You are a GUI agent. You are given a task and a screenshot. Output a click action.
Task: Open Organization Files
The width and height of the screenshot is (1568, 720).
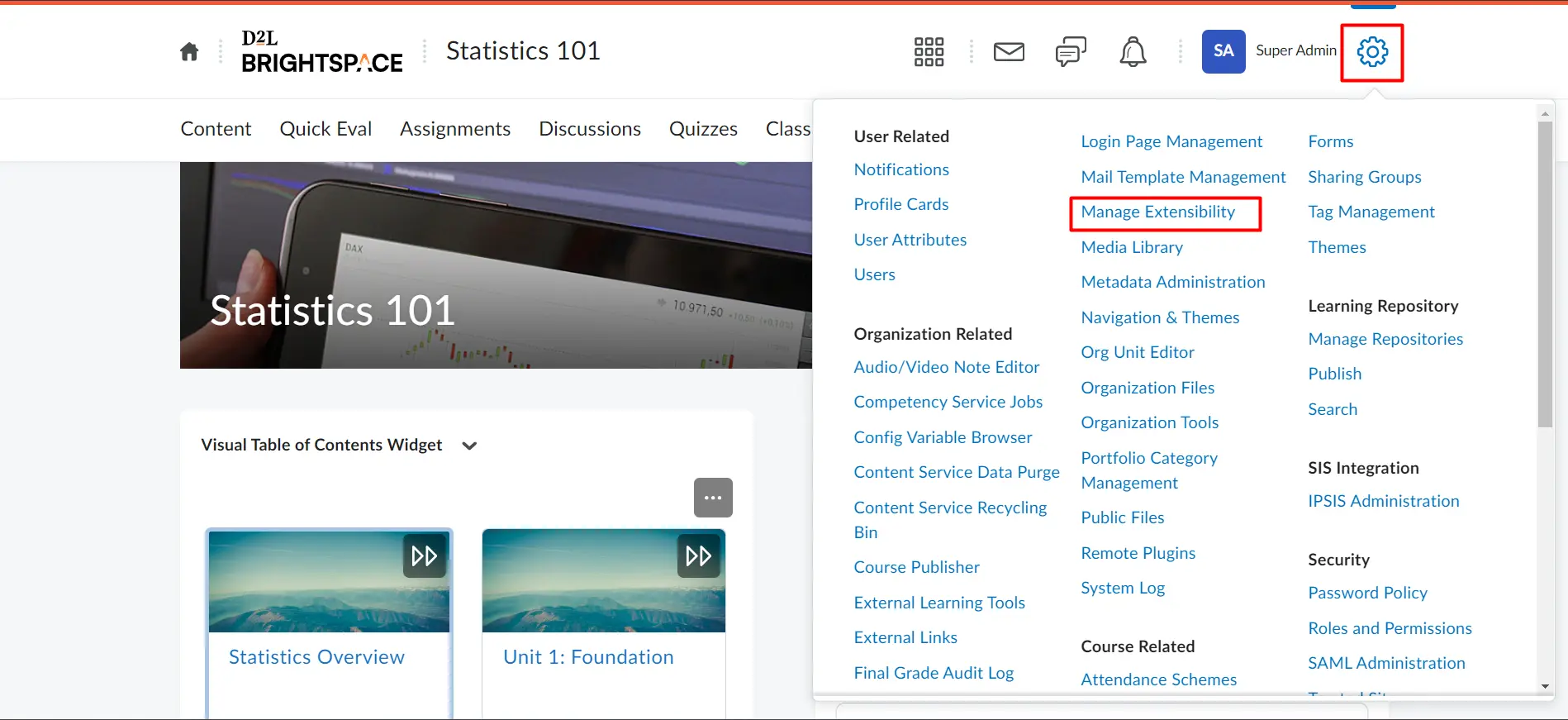[1147, 388]
